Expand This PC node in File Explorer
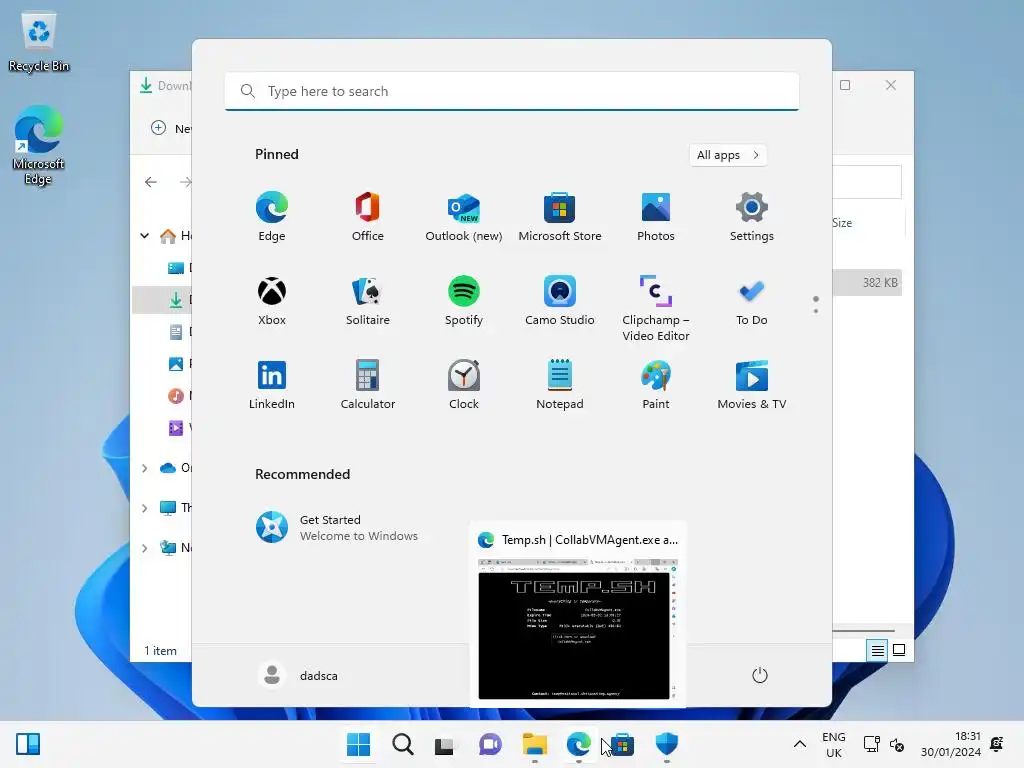The width and height of the screenshot is (1024, 768). pos(144,507)
